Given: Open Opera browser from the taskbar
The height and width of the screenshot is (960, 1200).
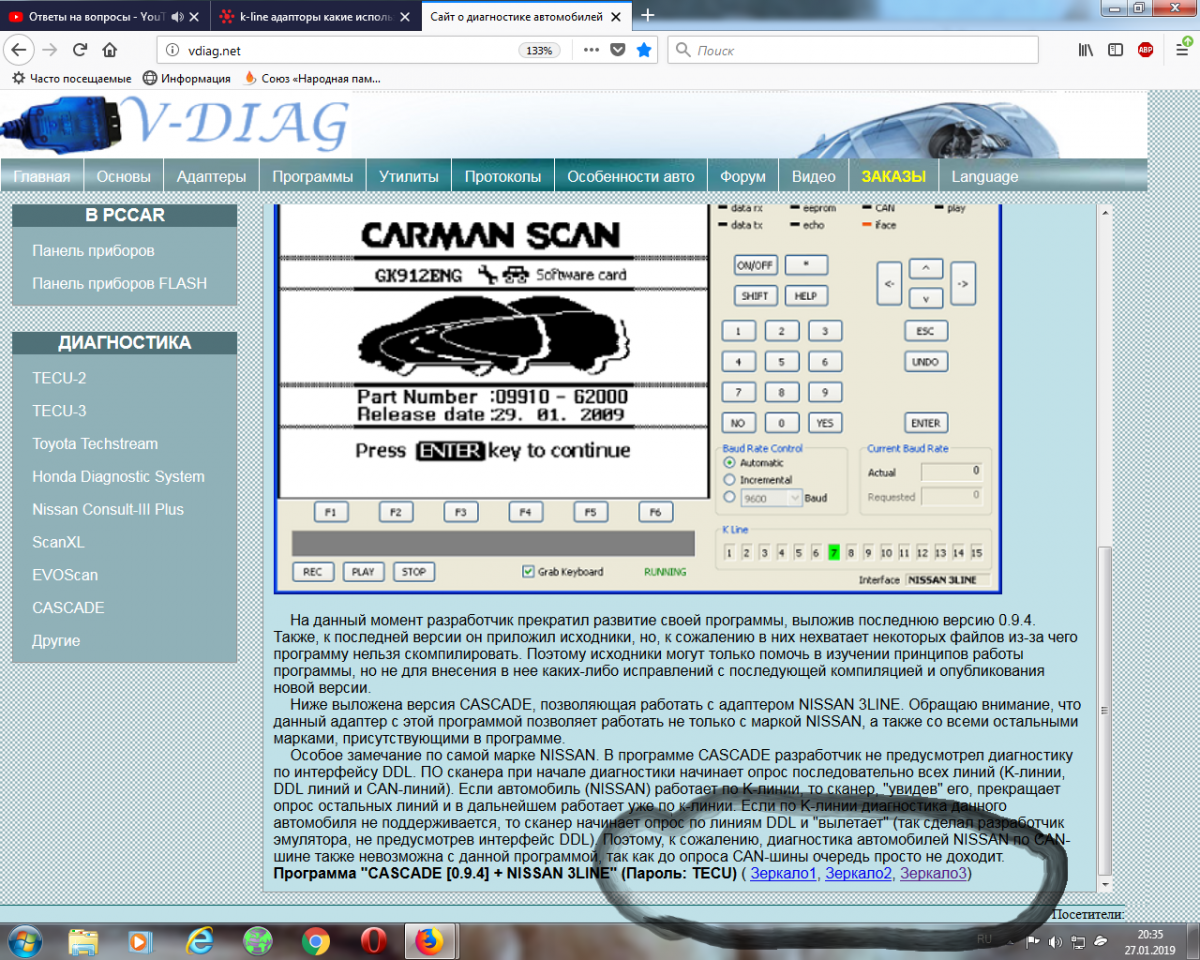Looking at the screenshot, I should coord(374,941).
